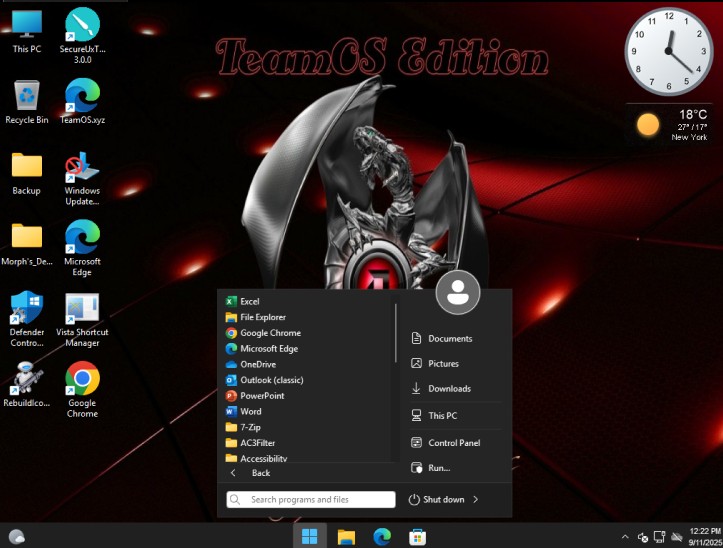Viewport: 723px width, 548px height.
Task: Click Microsoft Edge desktop shortcut
Action: [x=83, y=248]
